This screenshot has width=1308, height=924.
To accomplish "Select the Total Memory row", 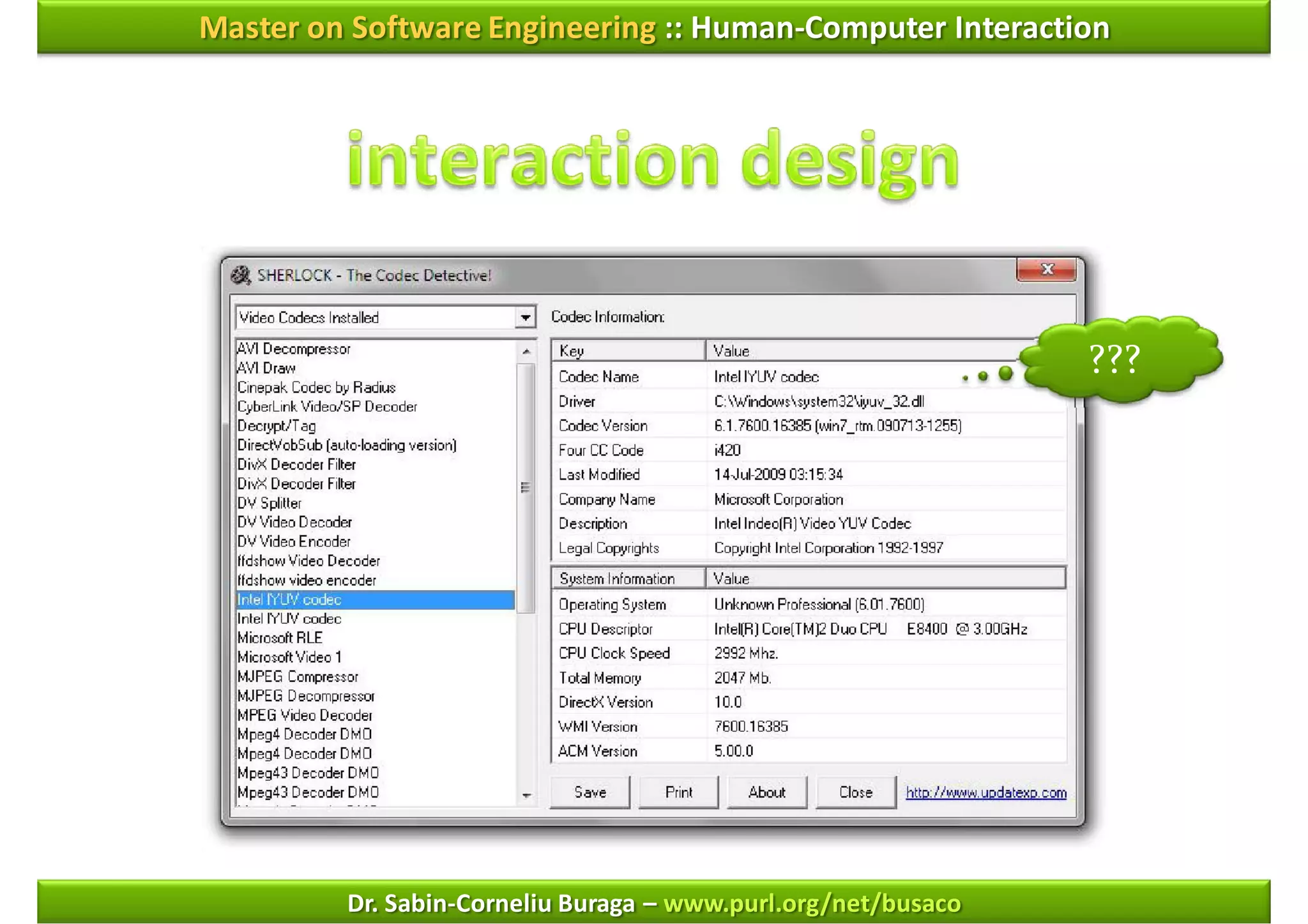I will coord(809,678).
